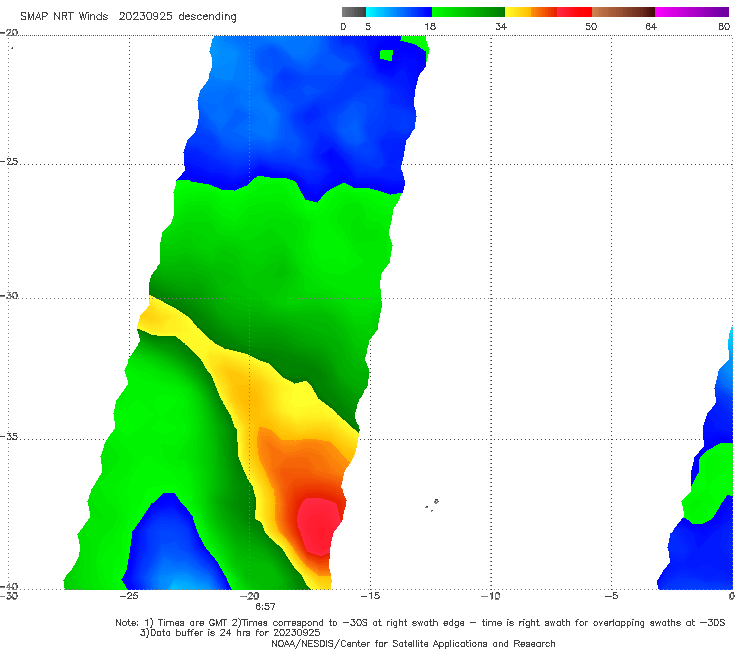Click the green 18–34 color bar segment
Viewport: 740px width, 650px height.
pyautogui.click(x=468, y=12)
